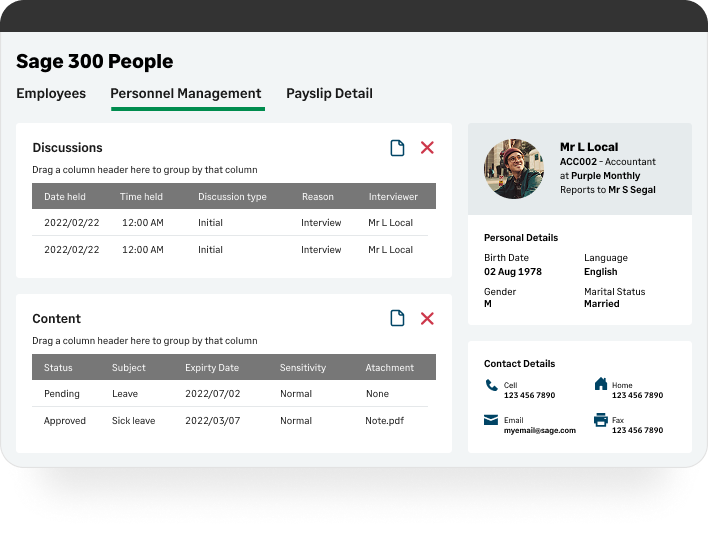Switch to the Payslip Detail tab
The height and width of the screenshot is (537, 708).
(x=329, y=94)
